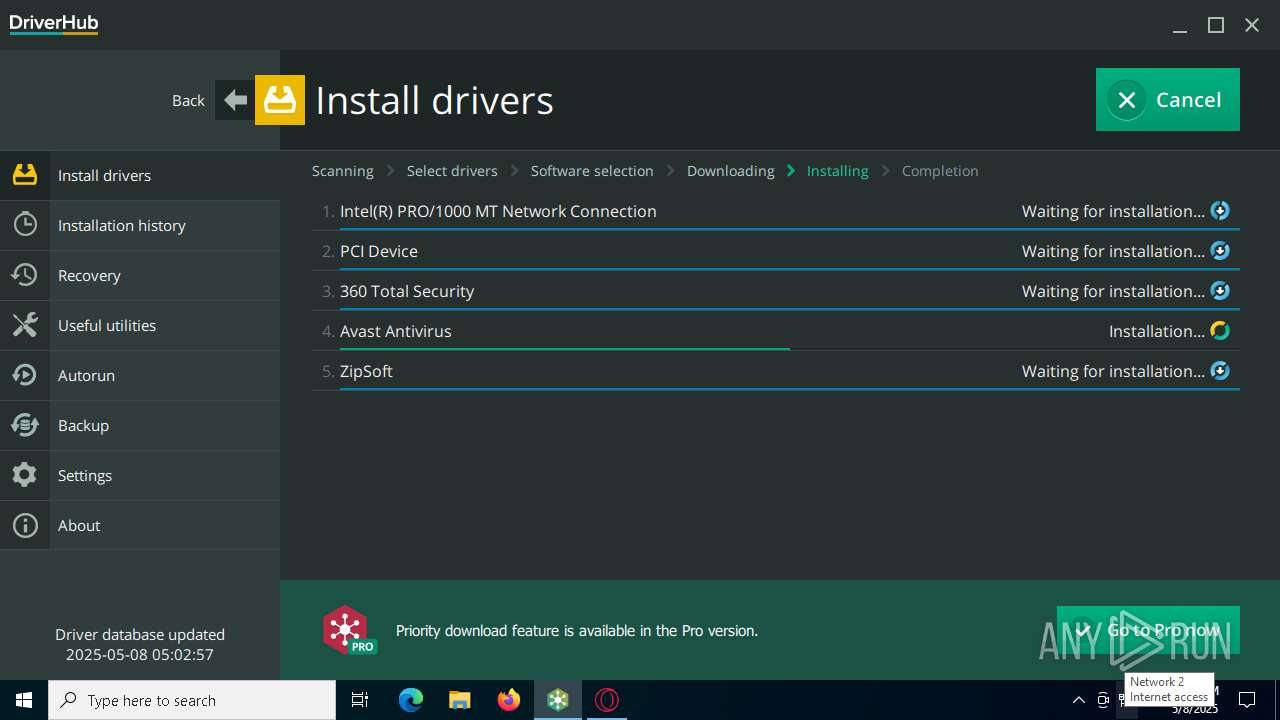The image size is (1280, 720).
Task: Launch Microsoft Edge from the taskbar
Action: [x=411, y=700]
